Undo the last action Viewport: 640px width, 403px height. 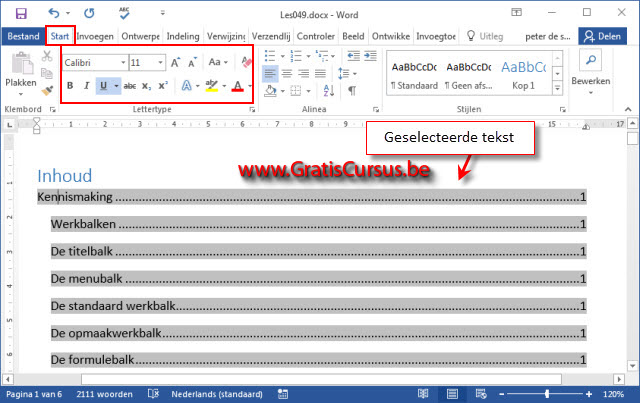tap(54, 13)
